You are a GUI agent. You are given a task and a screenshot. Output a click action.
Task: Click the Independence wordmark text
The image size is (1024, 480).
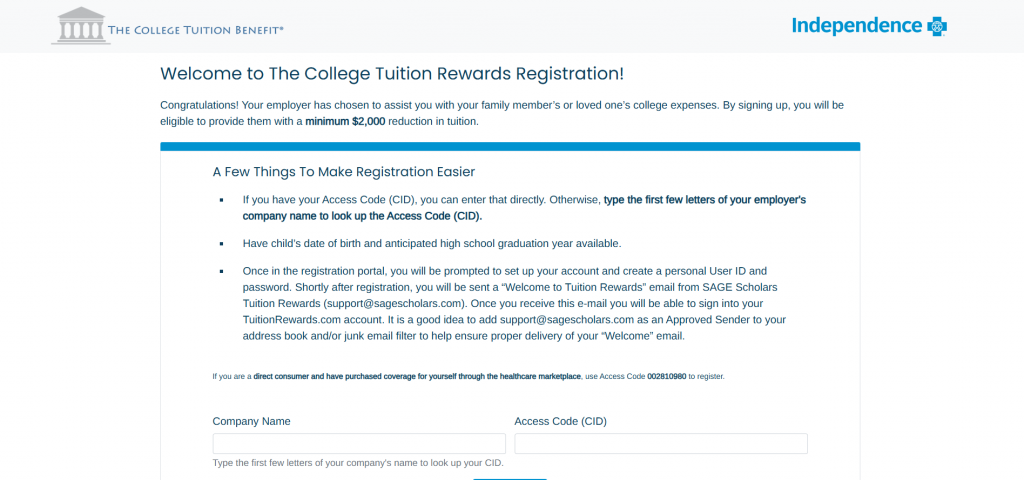(x=857, y=25)
